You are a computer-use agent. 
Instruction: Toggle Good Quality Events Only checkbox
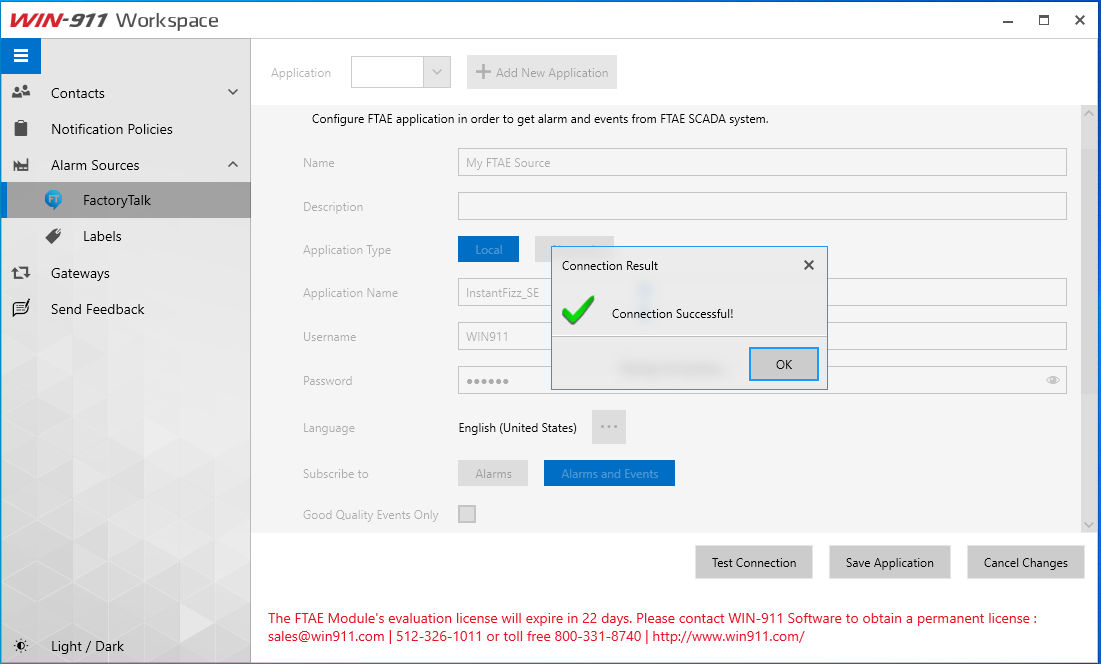pyautogui.click(x=467, y=514)
